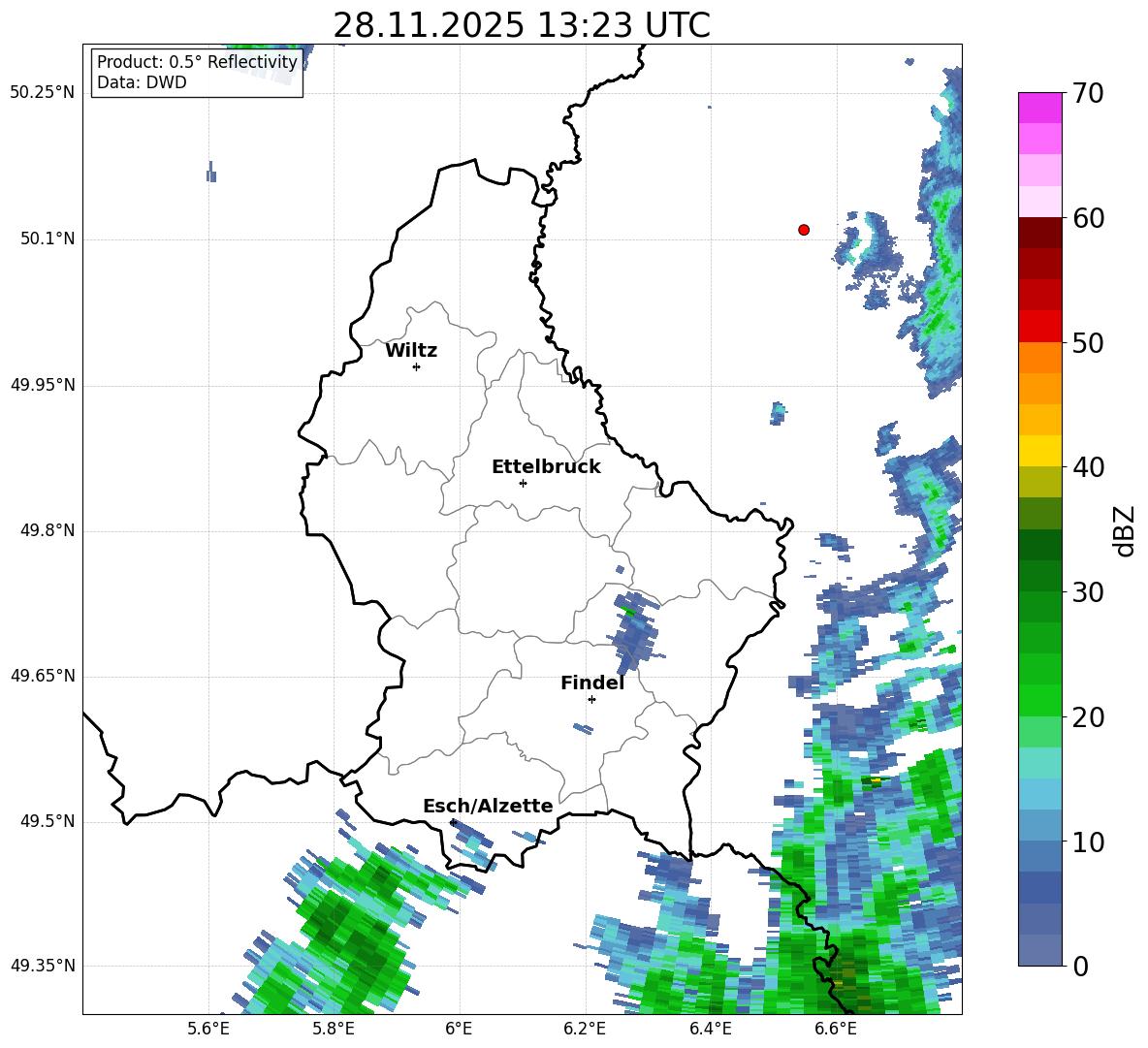Click the red station marker dot
Screen dimensions: 1148x1048
(804, 230)
